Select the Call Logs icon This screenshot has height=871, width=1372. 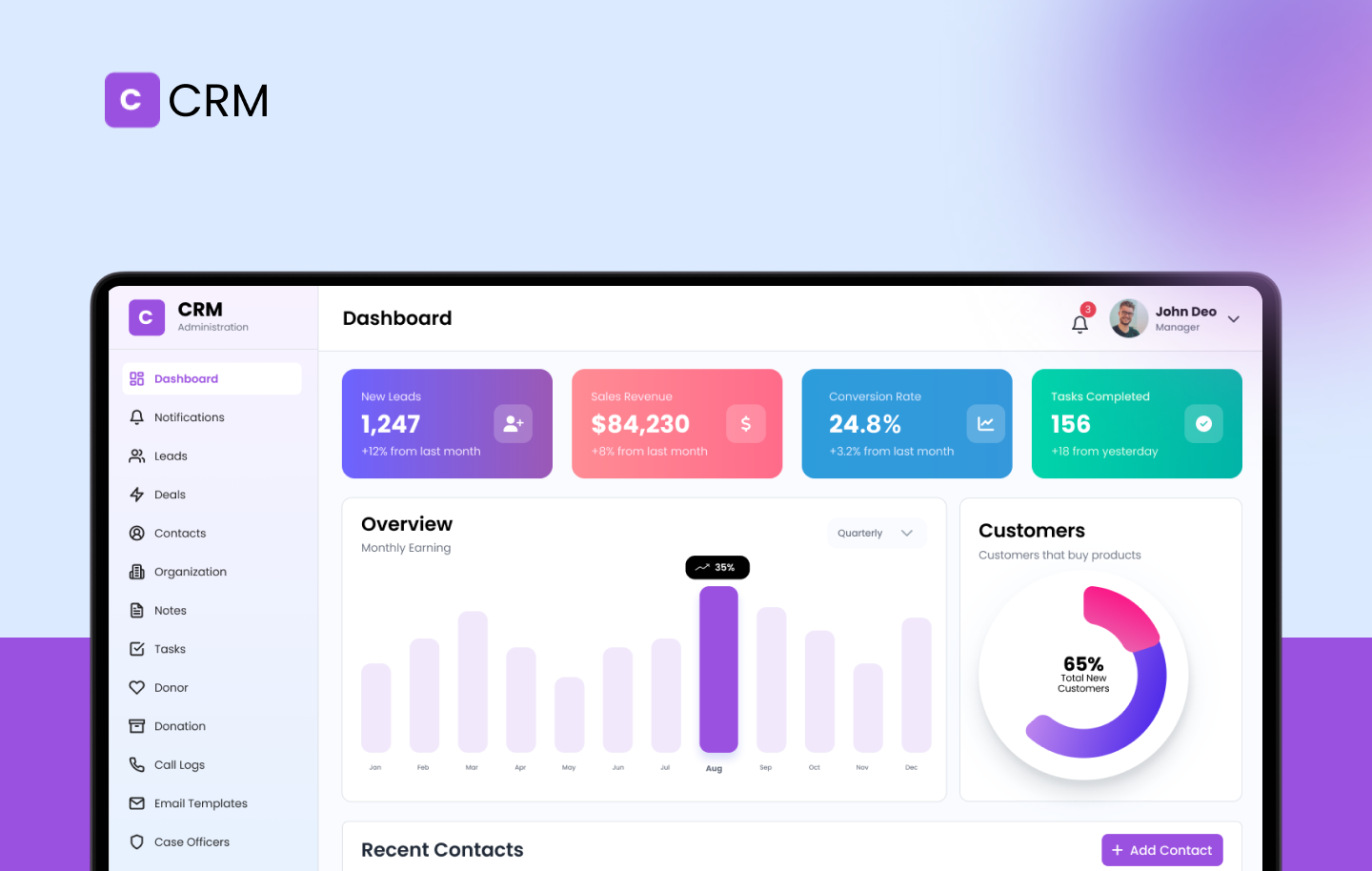coord(138,763)
